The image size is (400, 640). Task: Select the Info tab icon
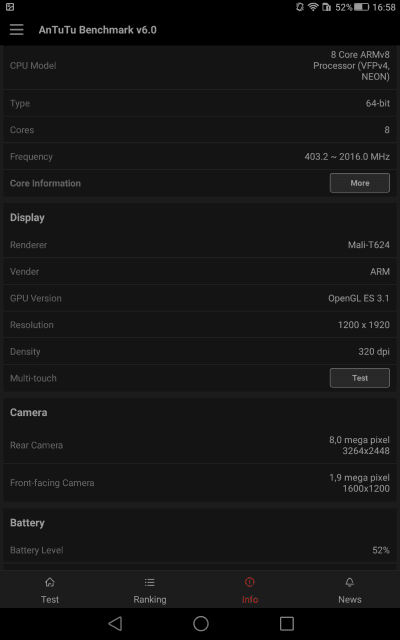point(250,582)
